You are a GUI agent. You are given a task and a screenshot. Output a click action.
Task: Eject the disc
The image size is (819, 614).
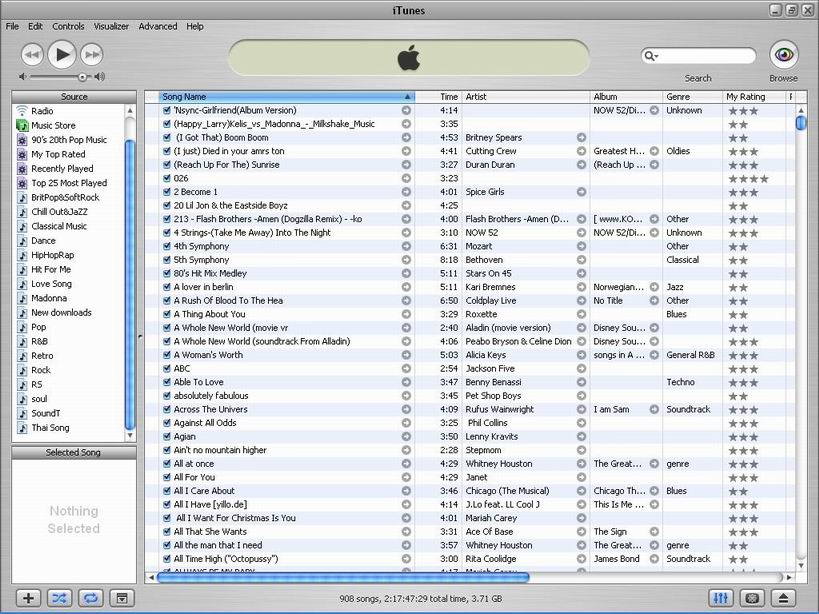pyautogui.click(x=783, y=598)
